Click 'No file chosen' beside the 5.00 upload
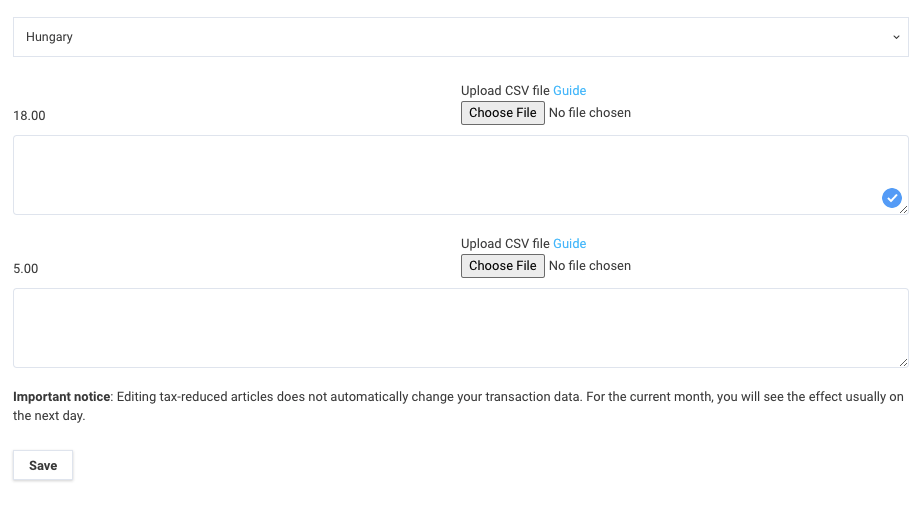The height and width of the screenshot is (516, 923). pos(590,266)
